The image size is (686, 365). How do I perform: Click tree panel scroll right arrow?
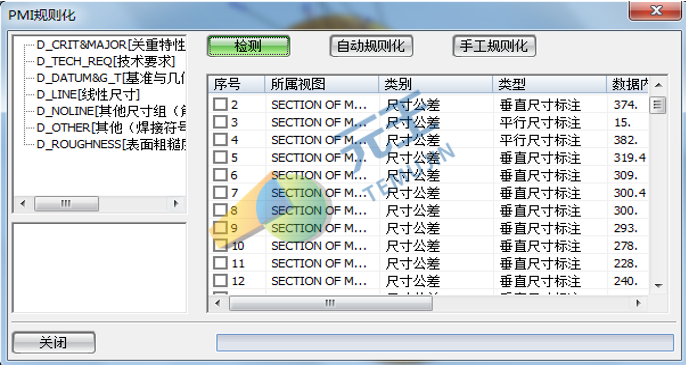click(x=176, y=204)
